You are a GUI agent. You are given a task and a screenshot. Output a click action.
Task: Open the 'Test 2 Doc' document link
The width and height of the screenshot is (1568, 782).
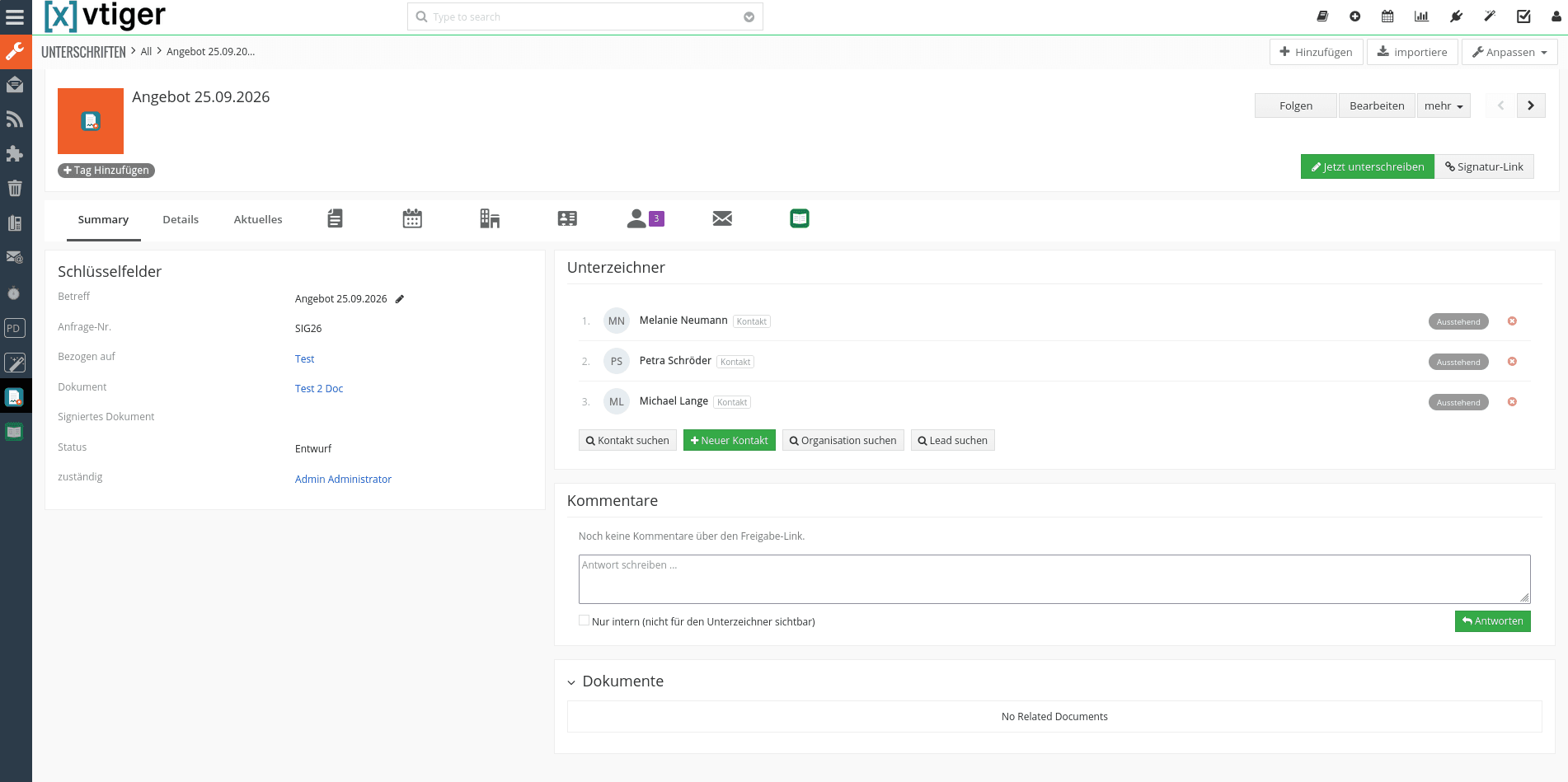coord(319,389)
